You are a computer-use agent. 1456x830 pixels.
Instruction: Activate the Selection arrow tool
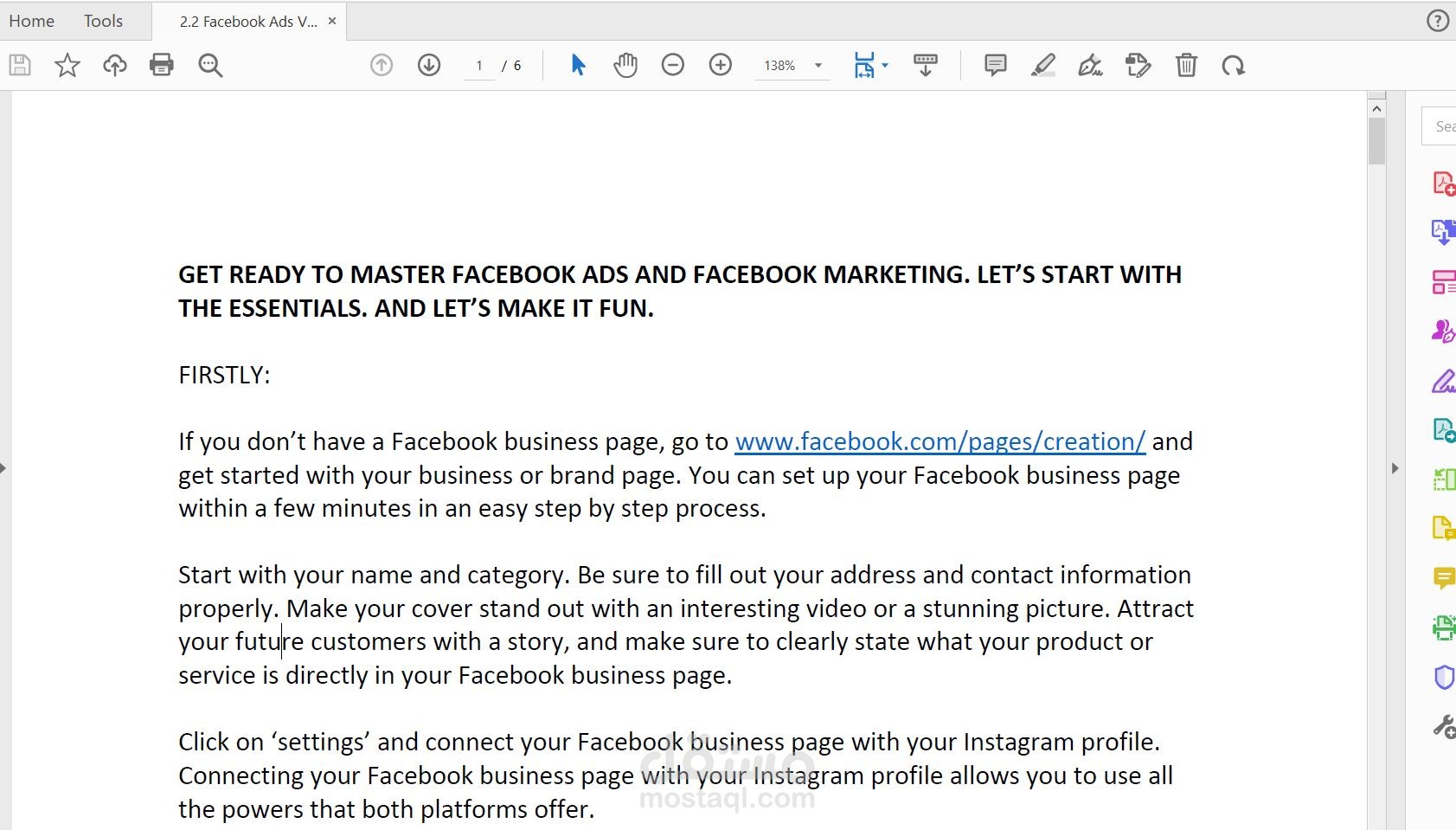[579, 65]
